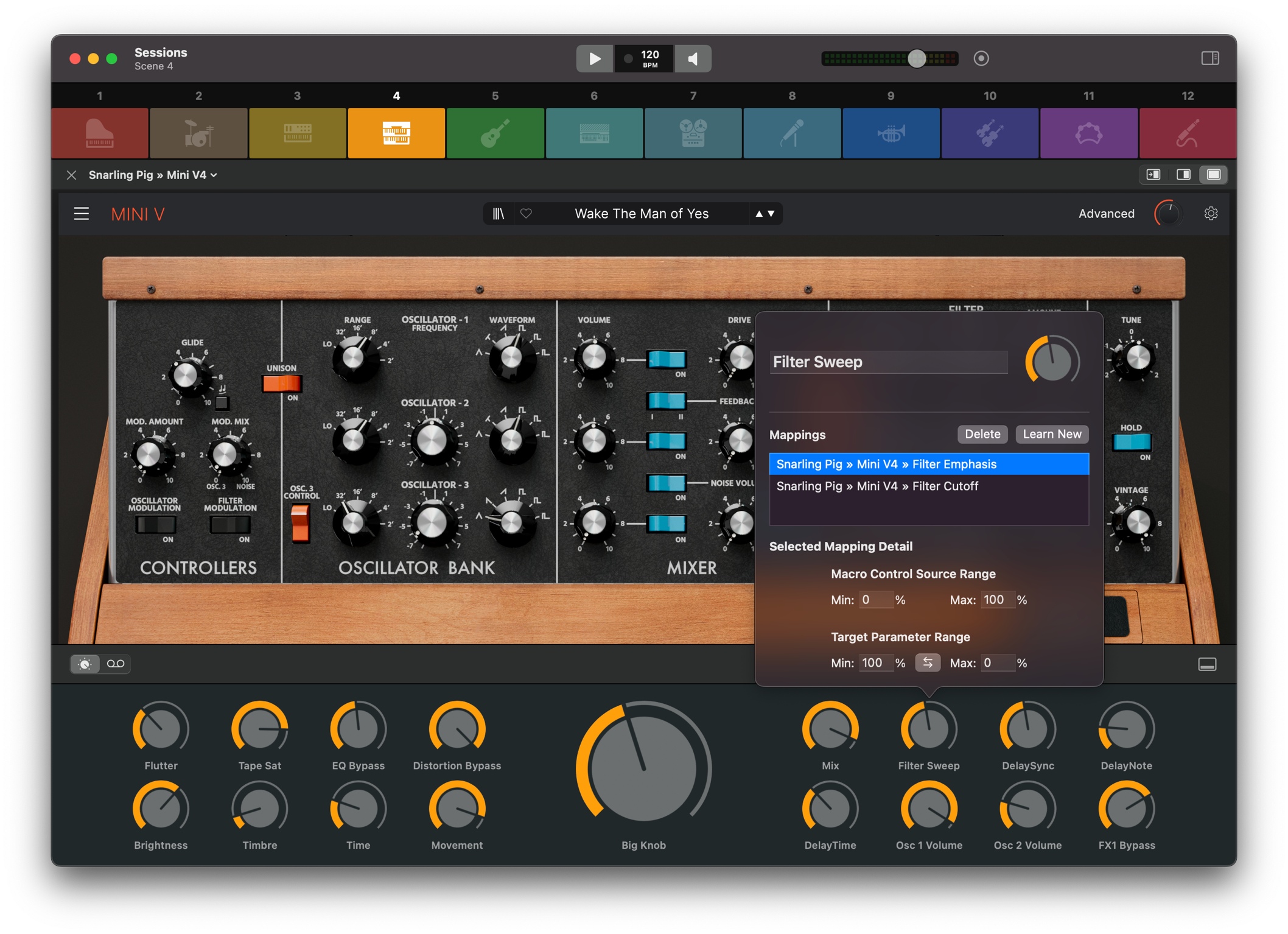Click the Mini V master volume knob
Screen dimensions: 1288x934
pyautogui.click(x=1169, y=214)
